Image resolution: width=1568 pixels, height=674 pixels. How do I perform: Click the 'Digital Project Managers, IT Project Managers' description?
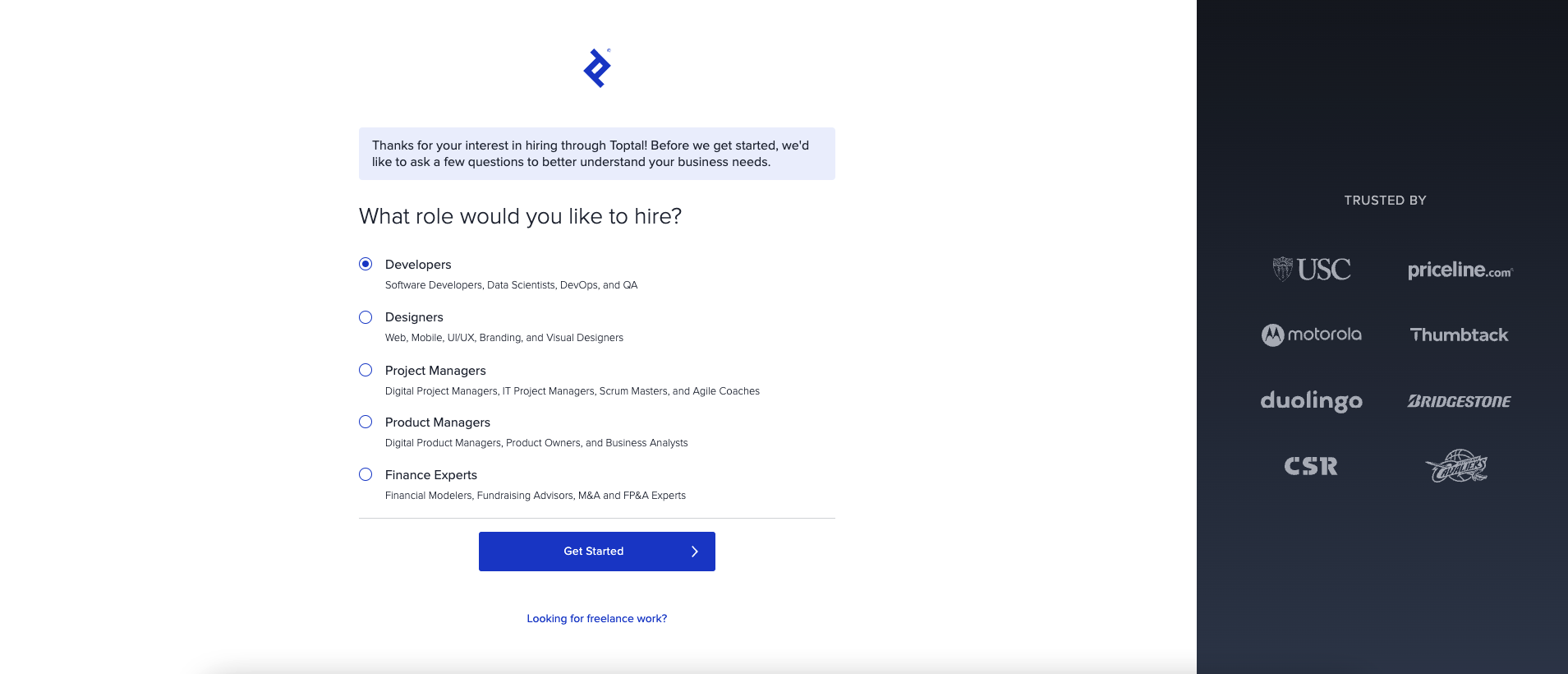572,391
